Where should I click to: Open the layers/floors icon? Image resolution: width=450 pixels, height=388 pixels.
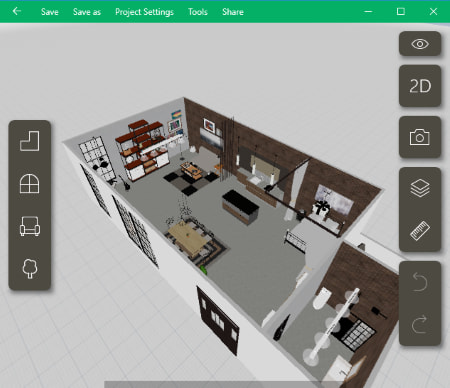(420, 188)
